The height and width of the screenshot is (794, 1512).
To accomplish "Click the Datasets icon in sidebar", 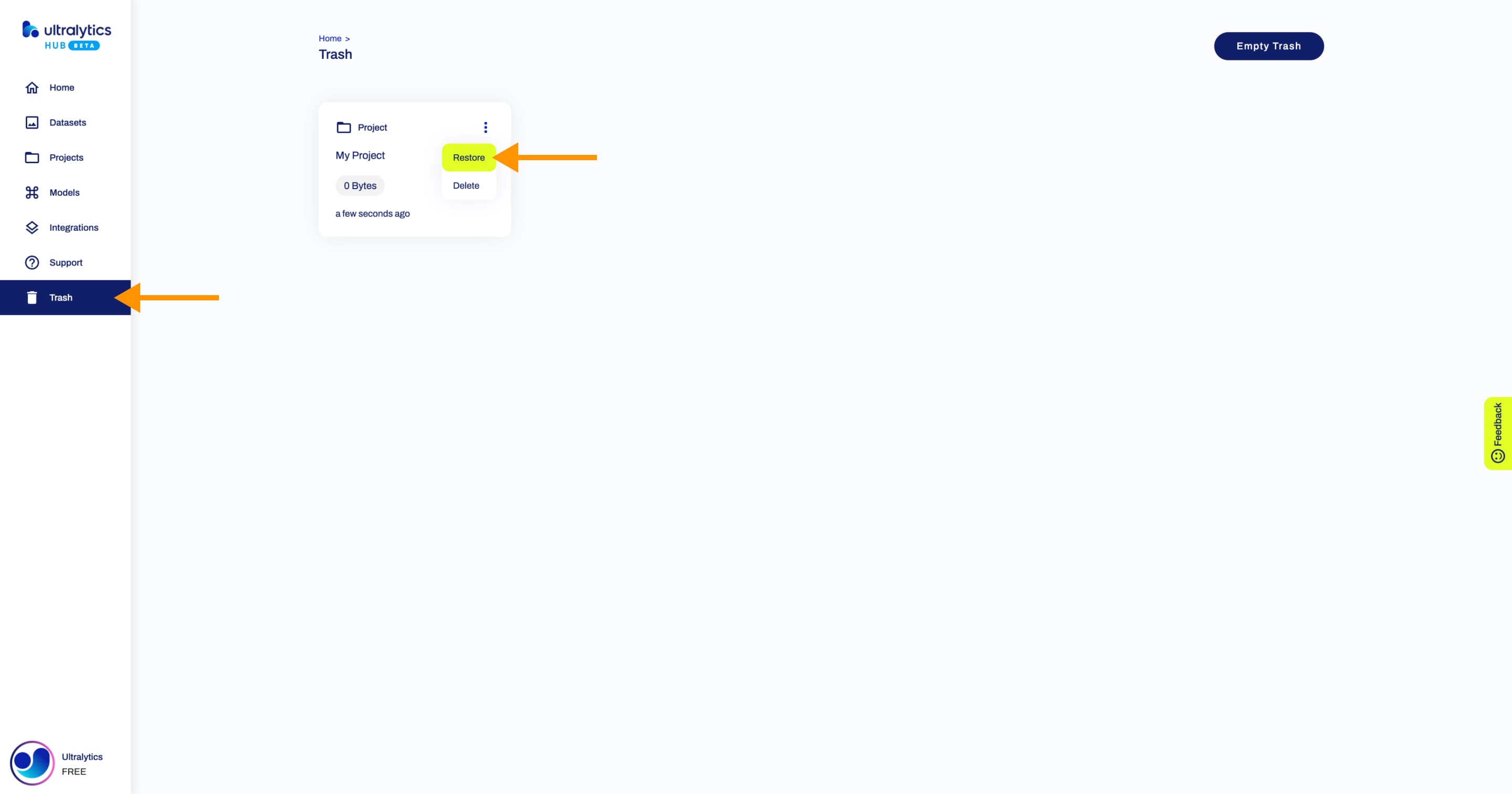I will (x=31, y=122).
